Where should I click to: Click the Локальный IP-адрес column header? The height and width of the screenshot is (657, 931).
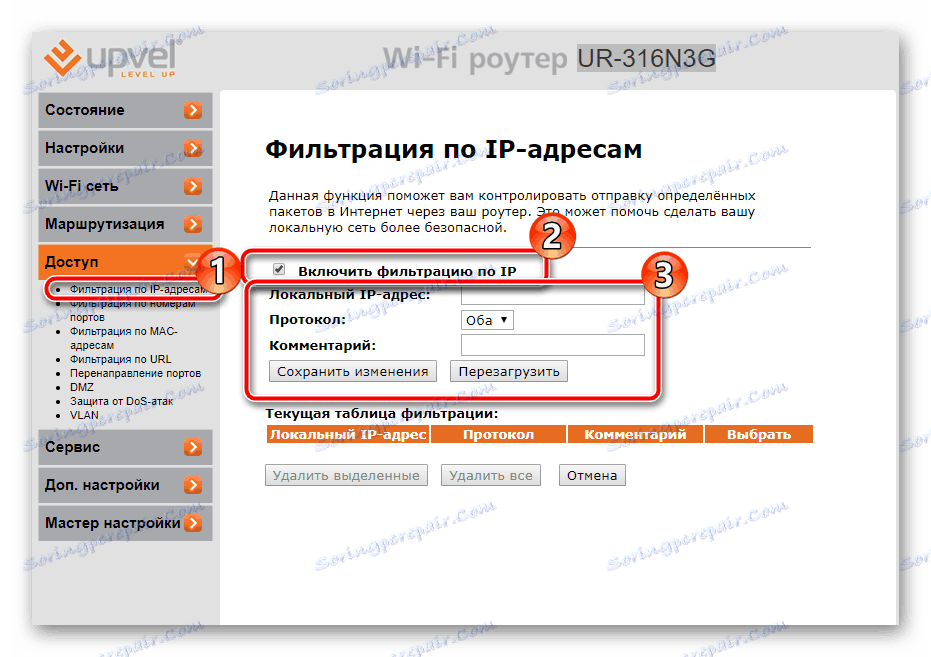(x=348, y=434)
